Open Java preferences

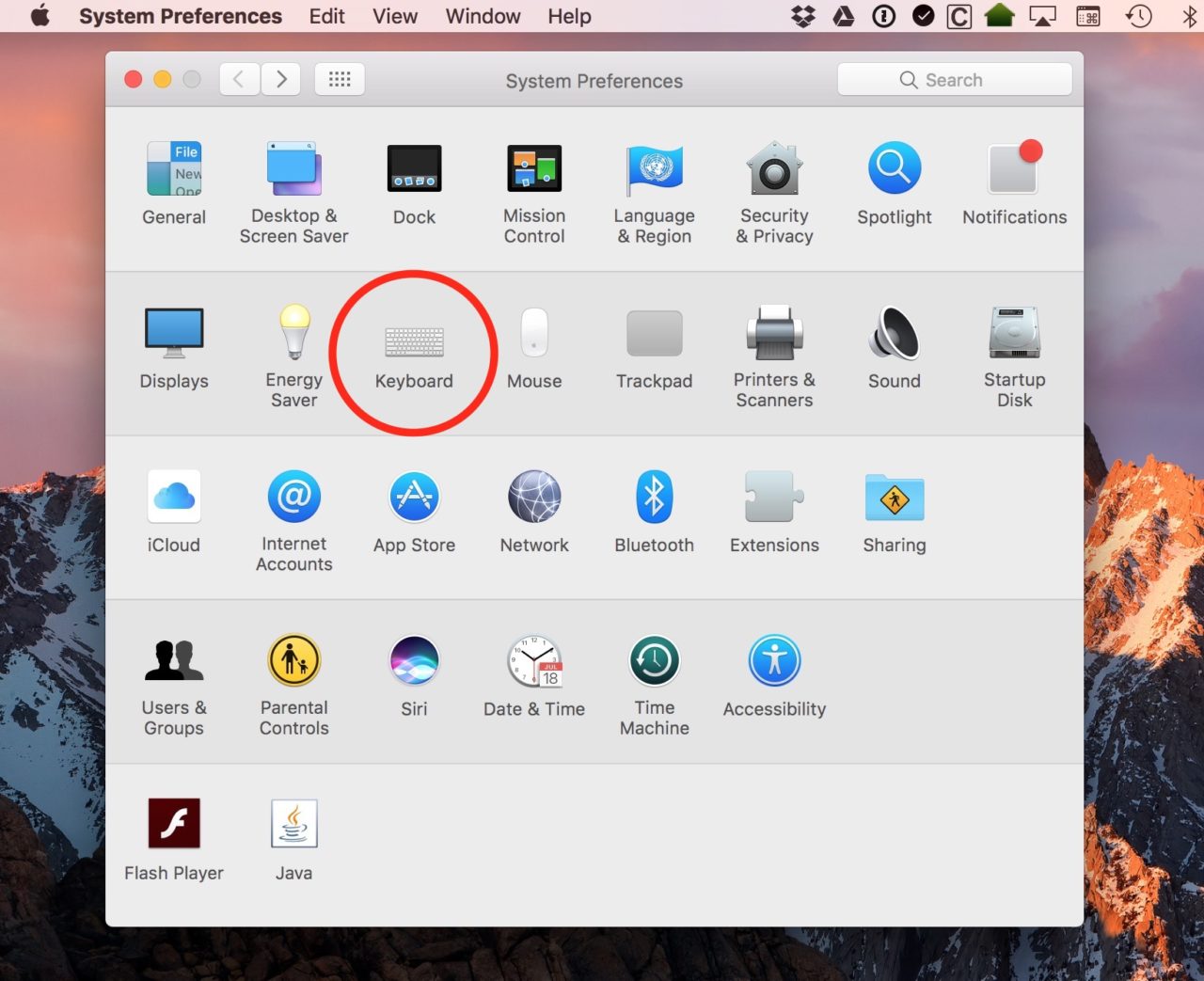click(294, 840)
